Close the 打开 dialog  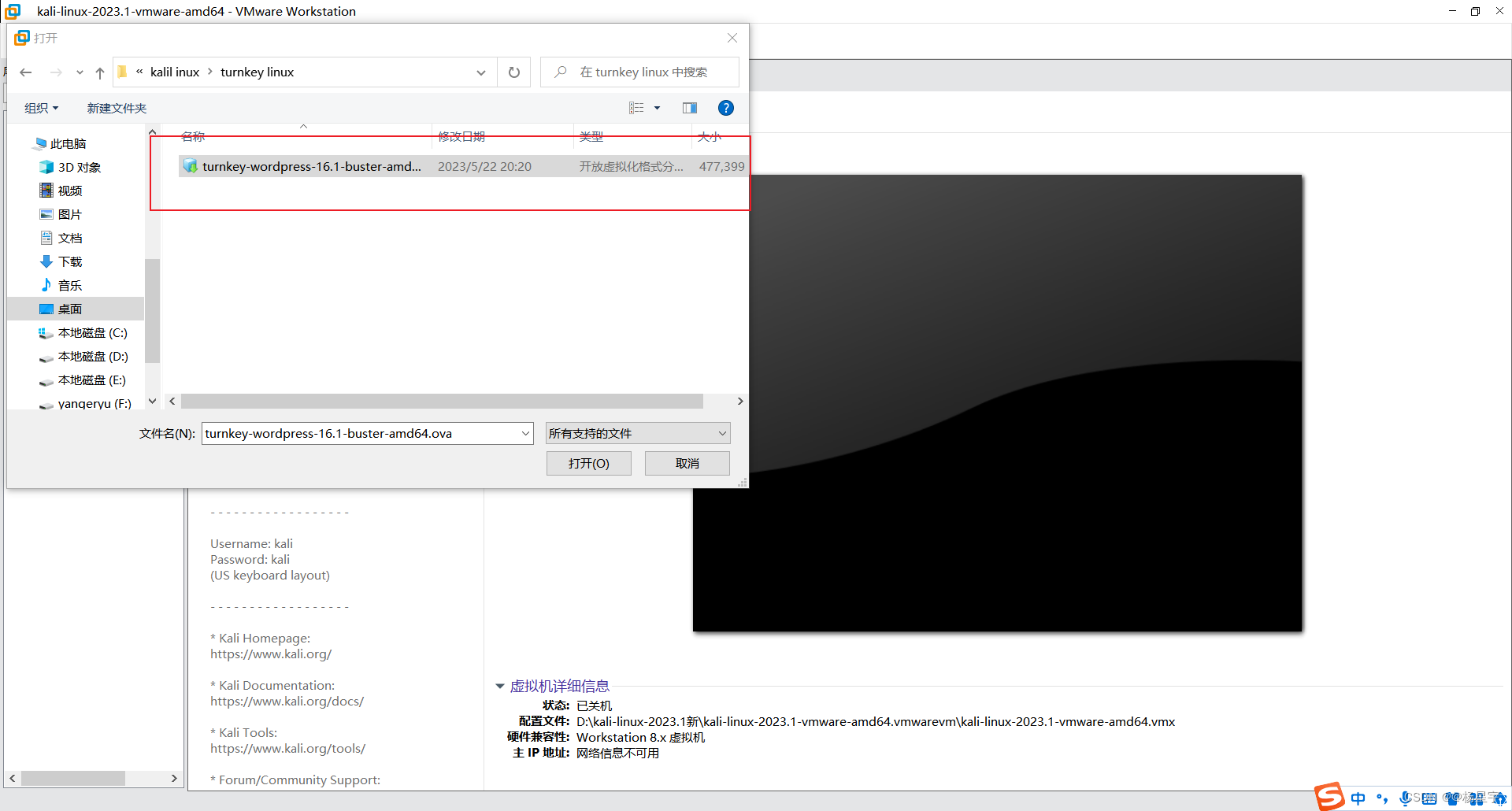tap(732, 38)
